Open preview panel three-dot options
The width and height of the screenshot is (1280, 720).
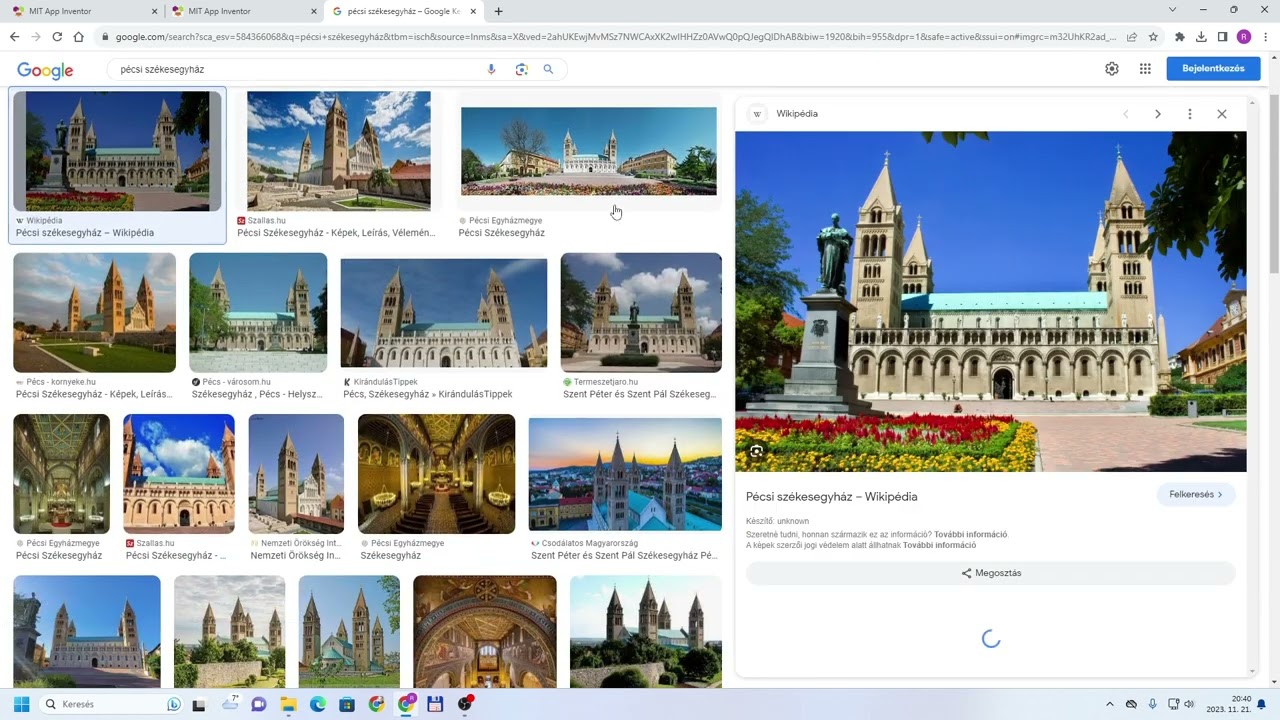(x=1189, y=114)
